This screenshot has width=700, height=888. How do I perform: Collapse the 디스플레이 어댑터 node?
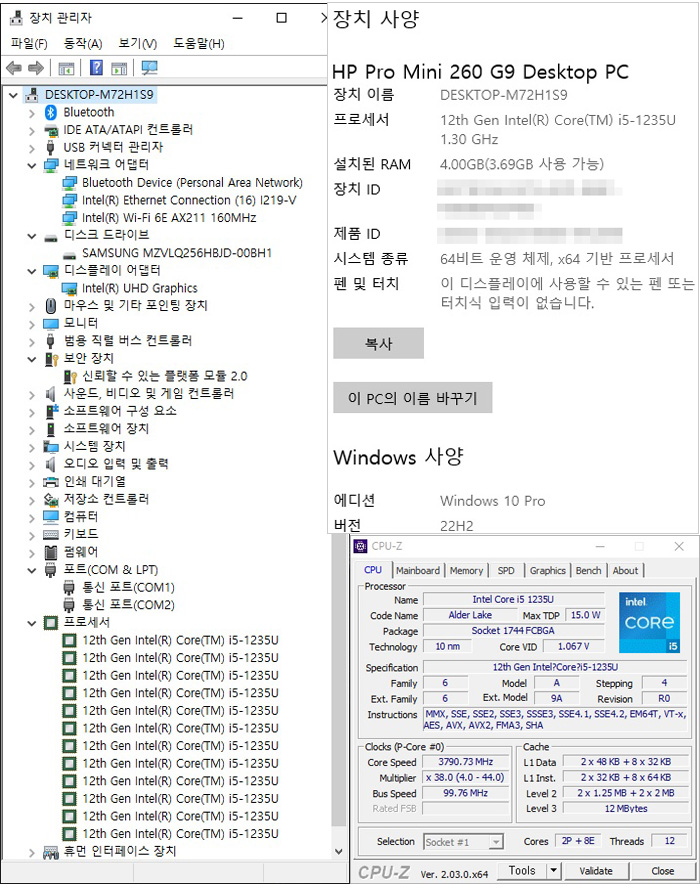32,271
